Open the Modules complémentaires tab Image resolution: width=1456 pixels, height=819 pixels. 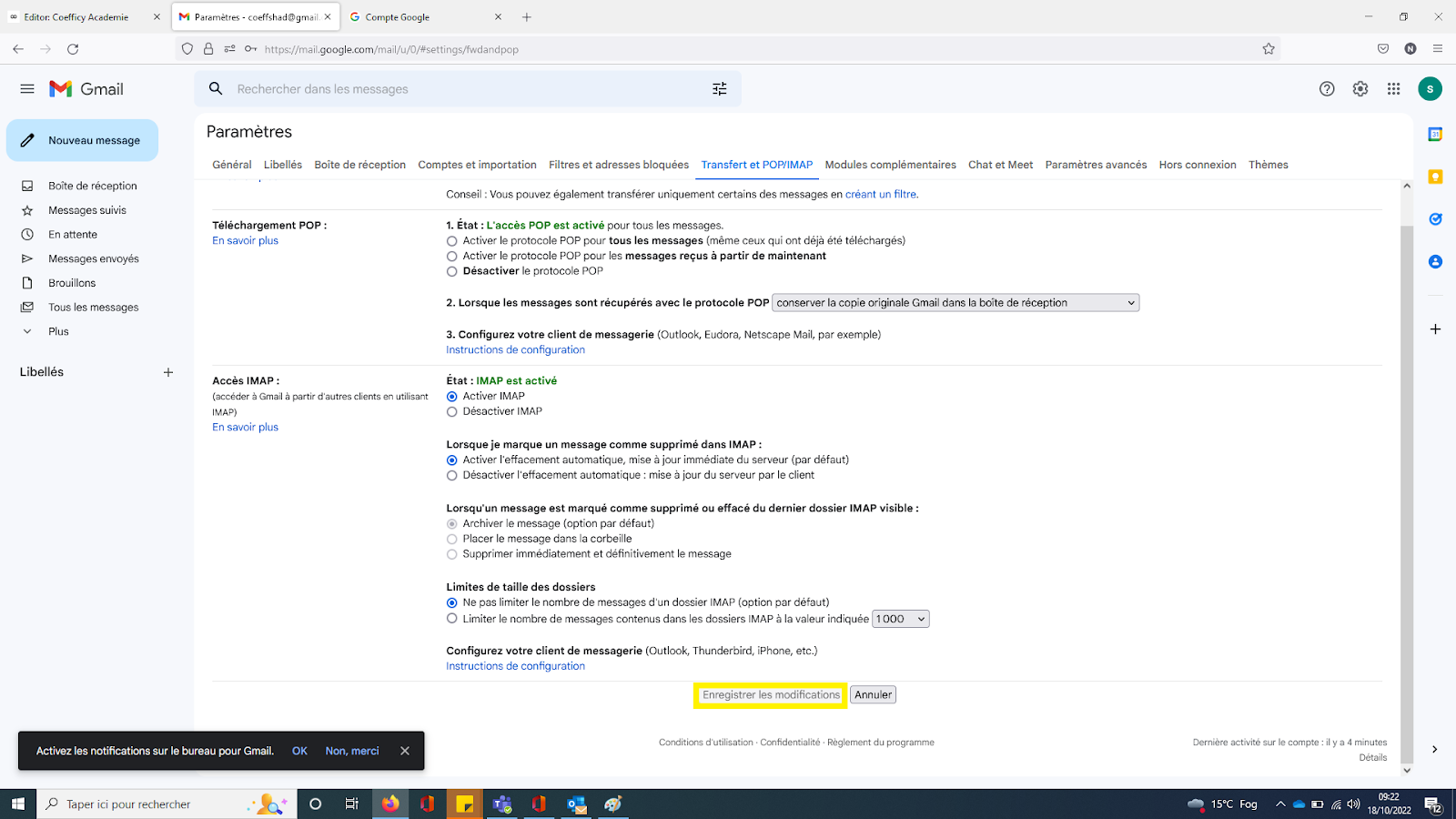point(891,165)
